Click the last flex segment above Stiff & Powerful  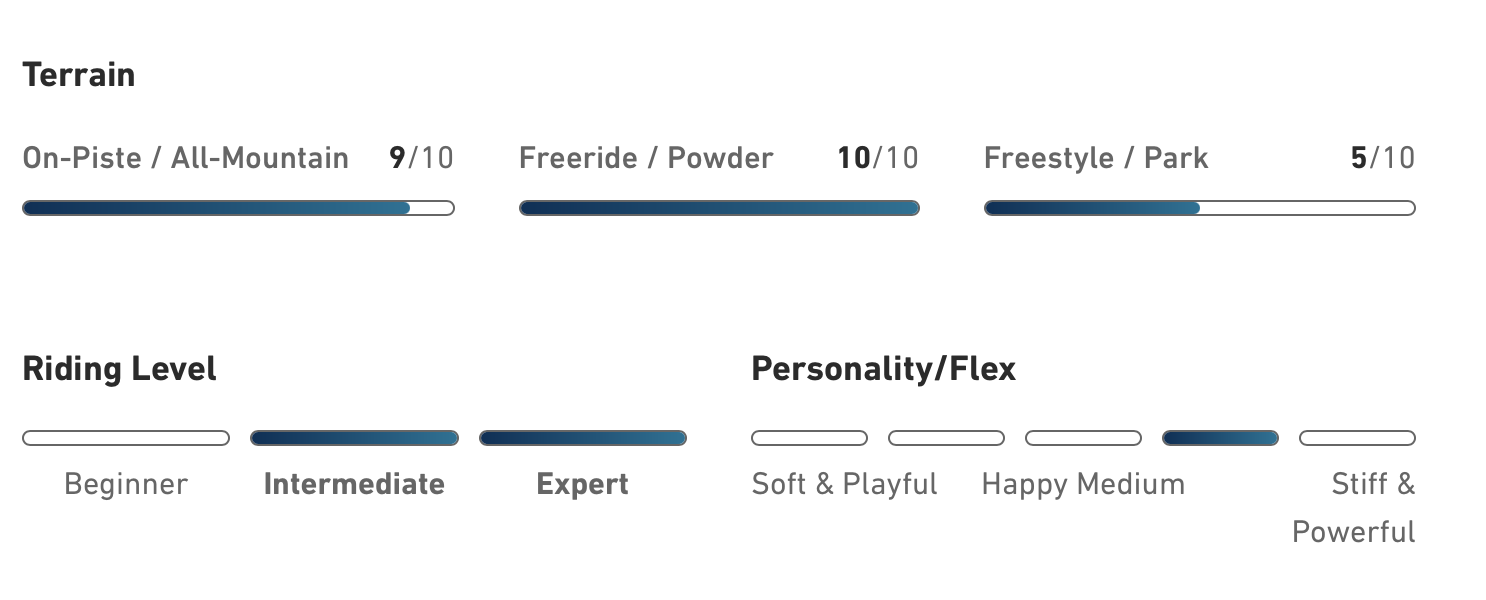point(1357,438)
